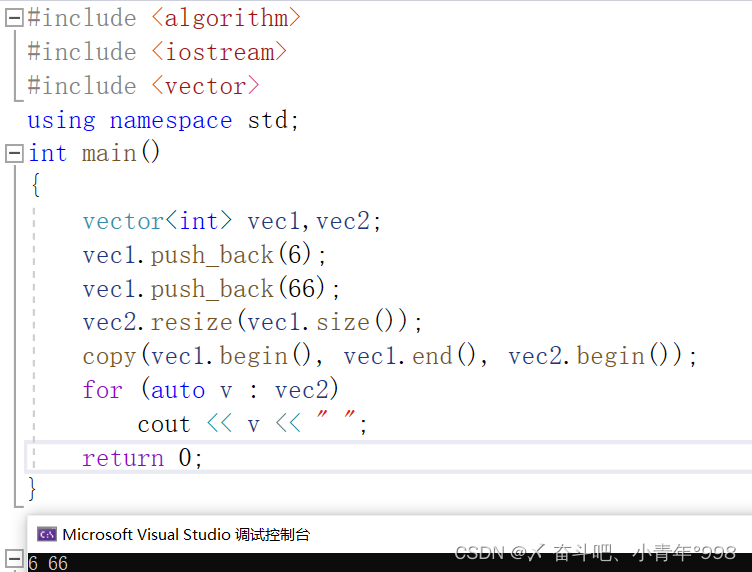Screen dimensions: 752x572
Task: Click 'vec2.begin()' in the copy call
Action: point(595,356)
